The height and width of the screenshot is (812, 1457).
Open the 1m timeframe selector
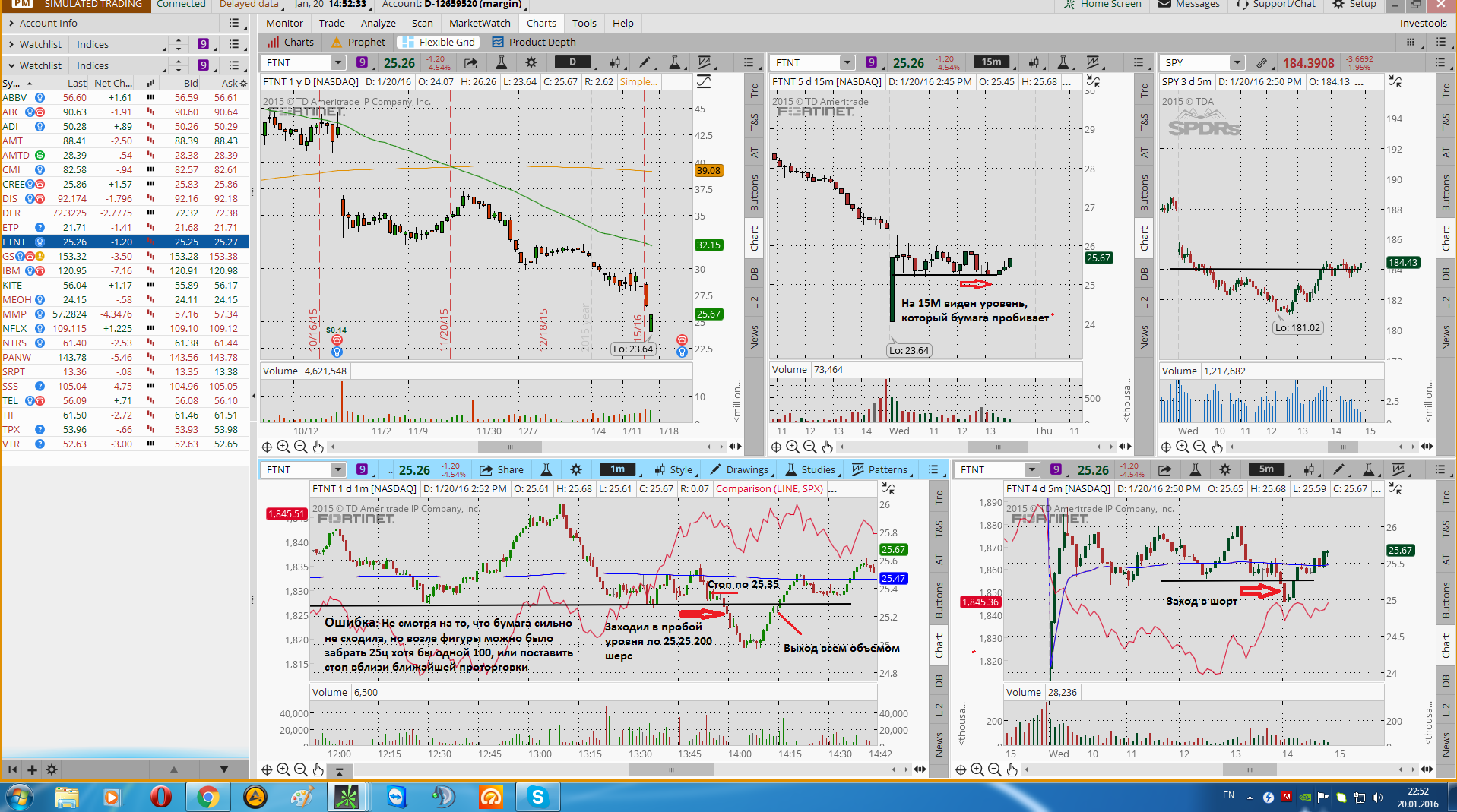click(x=618, y=469)
